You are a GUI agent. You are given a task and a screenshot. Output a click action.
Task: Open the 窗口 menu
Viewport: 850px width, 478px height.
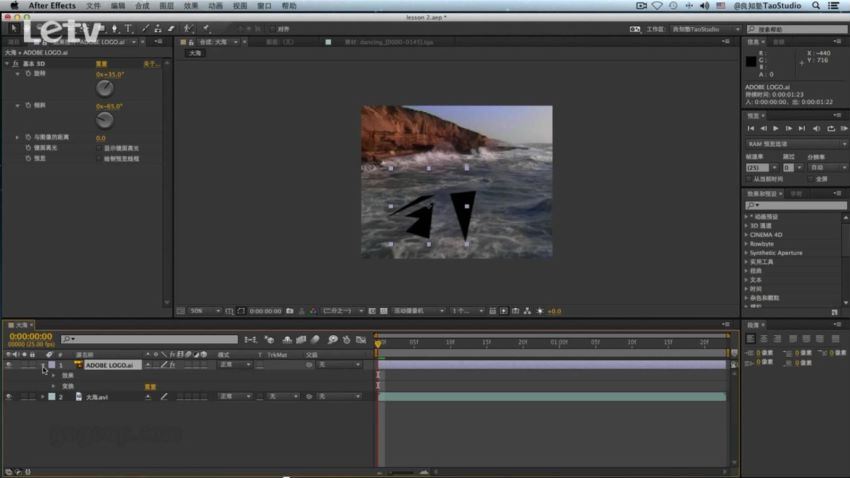[264, 5]
